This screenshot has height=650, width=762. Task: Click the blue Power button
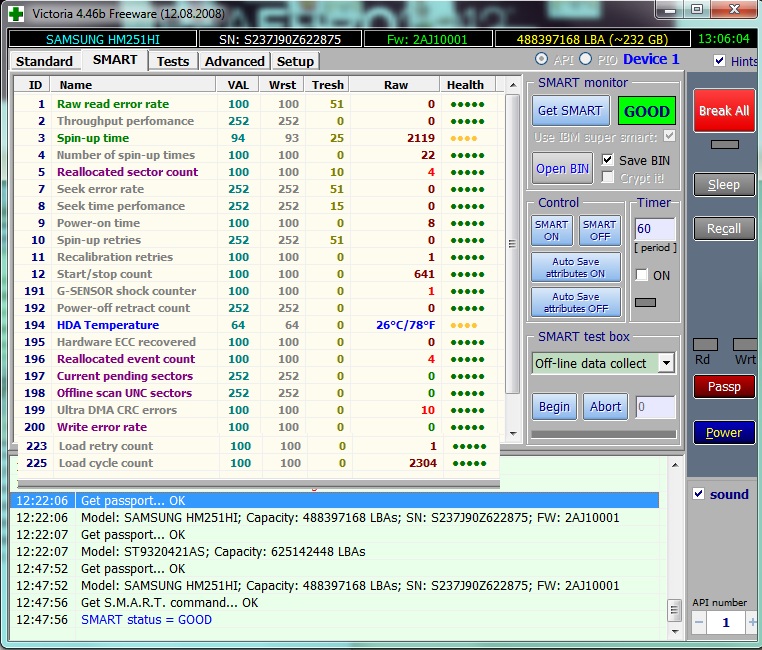tap(724, 432)
